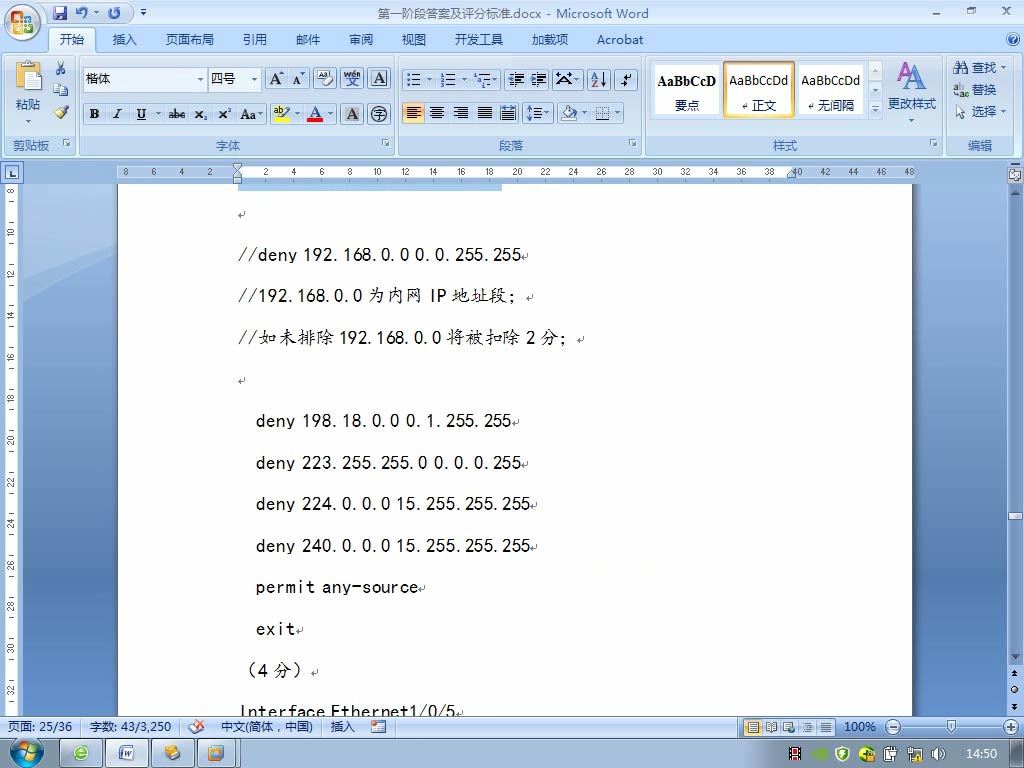Redo the last action
Image resolution: width=1024 pixels, height=768 pixels.
tap(114, 13)
